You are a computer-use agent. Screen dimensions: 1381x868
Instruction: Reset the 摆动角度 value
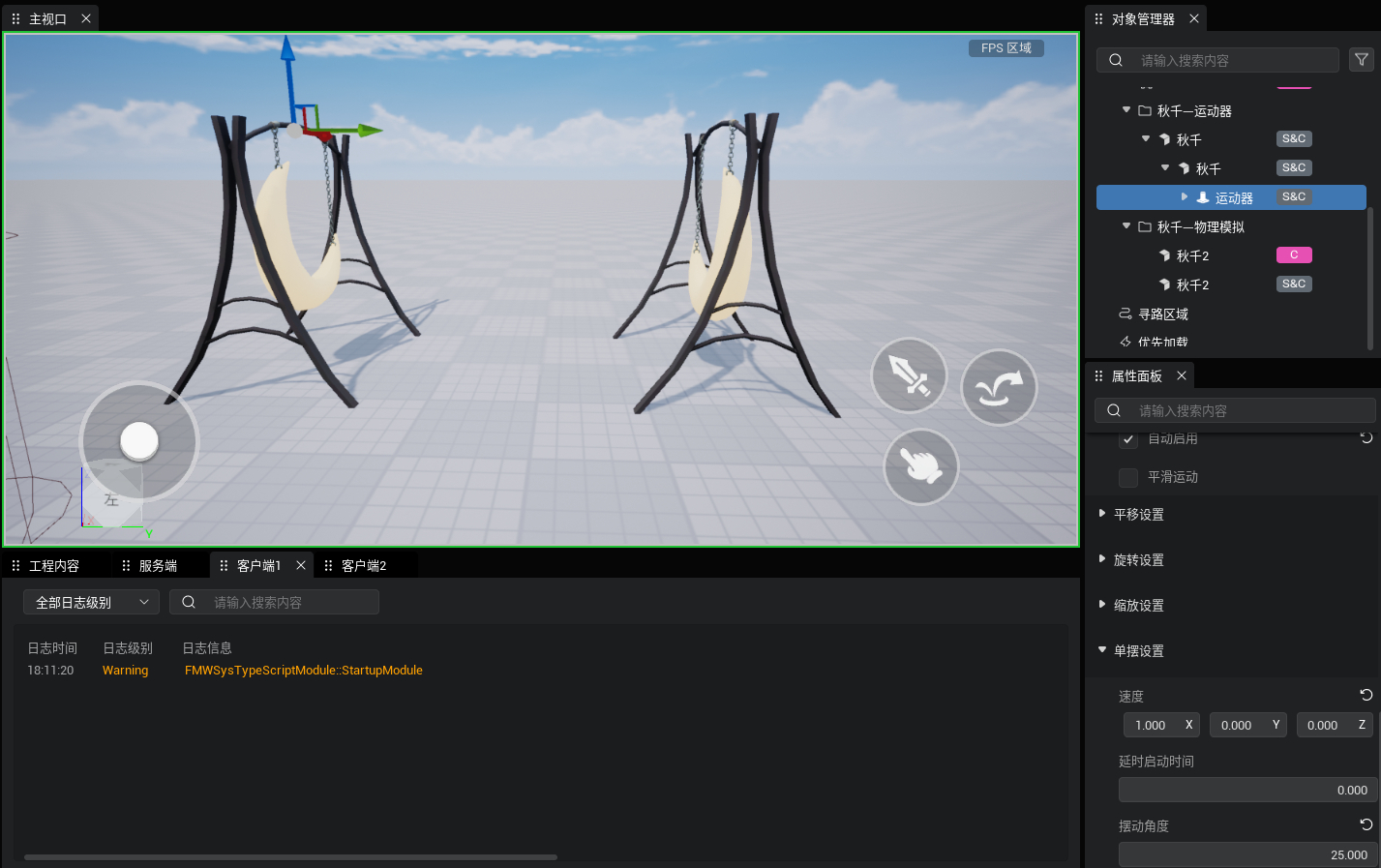[x=1366, y=824]
